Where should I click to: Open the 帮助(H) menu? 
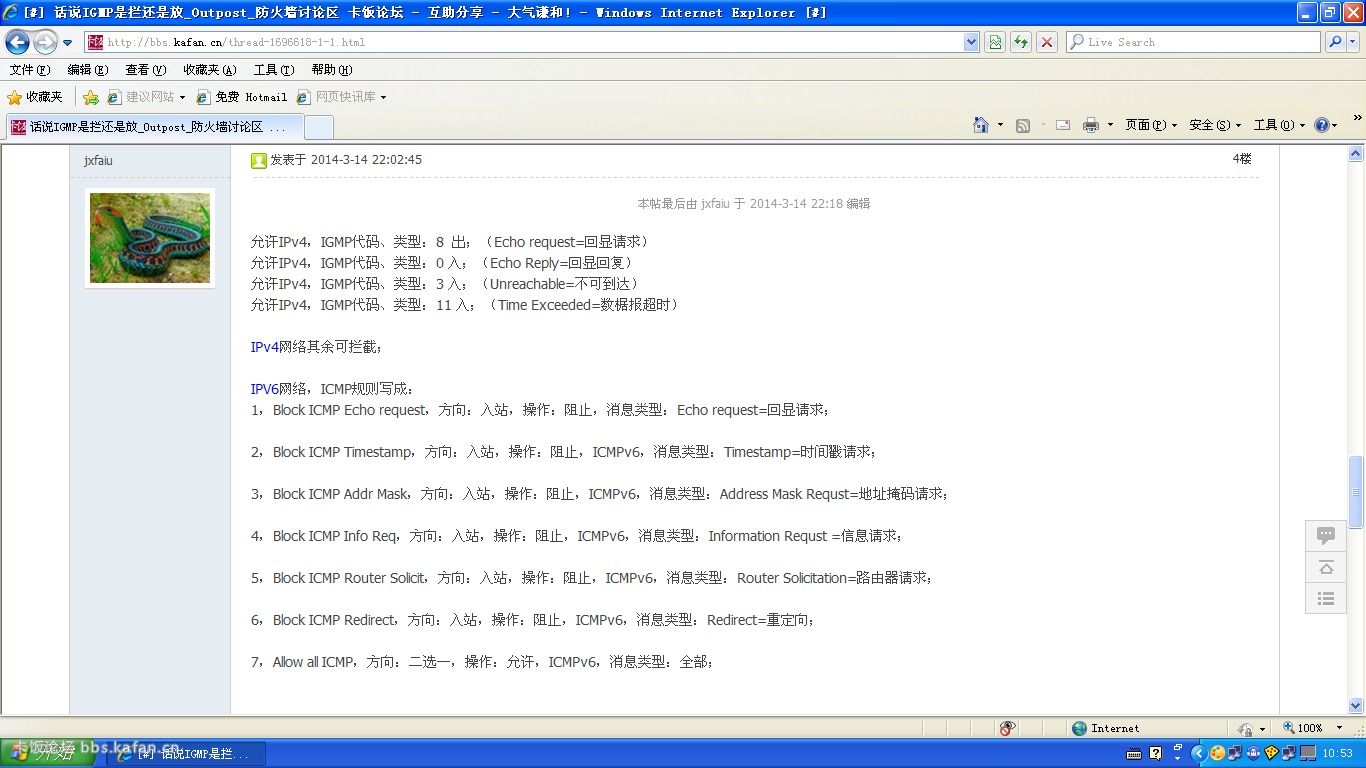(331, 70)
